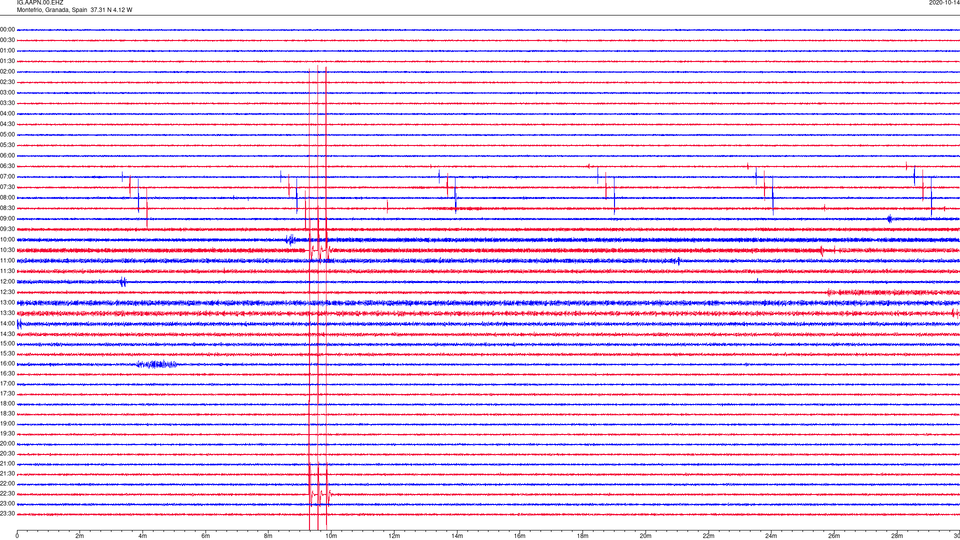Image resolution: width=960 pixels, height=540 pixels.
Task: Select the 14:30 row label
Action: point(7,334)
